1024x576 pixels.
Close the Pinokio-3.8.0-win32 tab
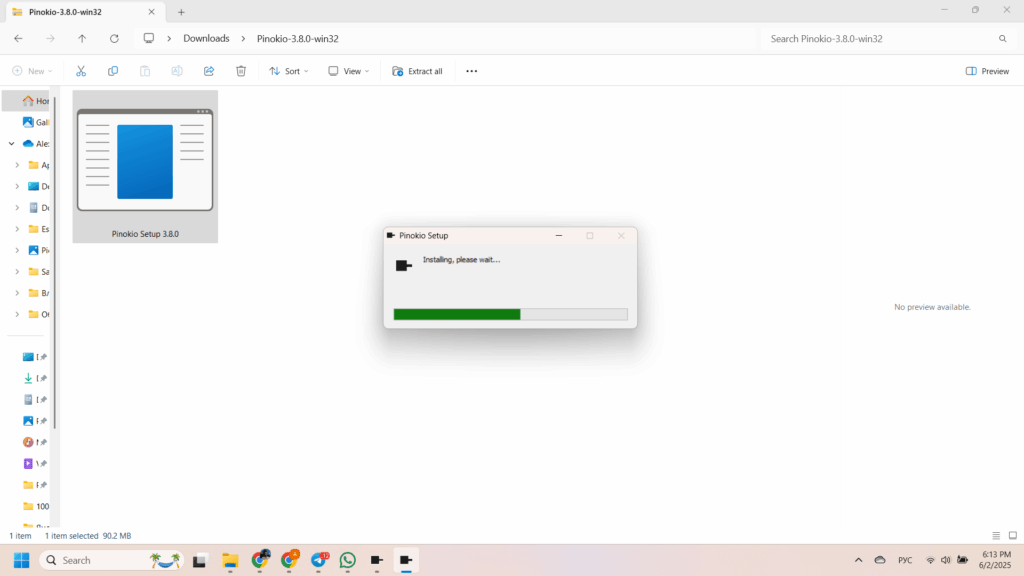pos(152,12)
